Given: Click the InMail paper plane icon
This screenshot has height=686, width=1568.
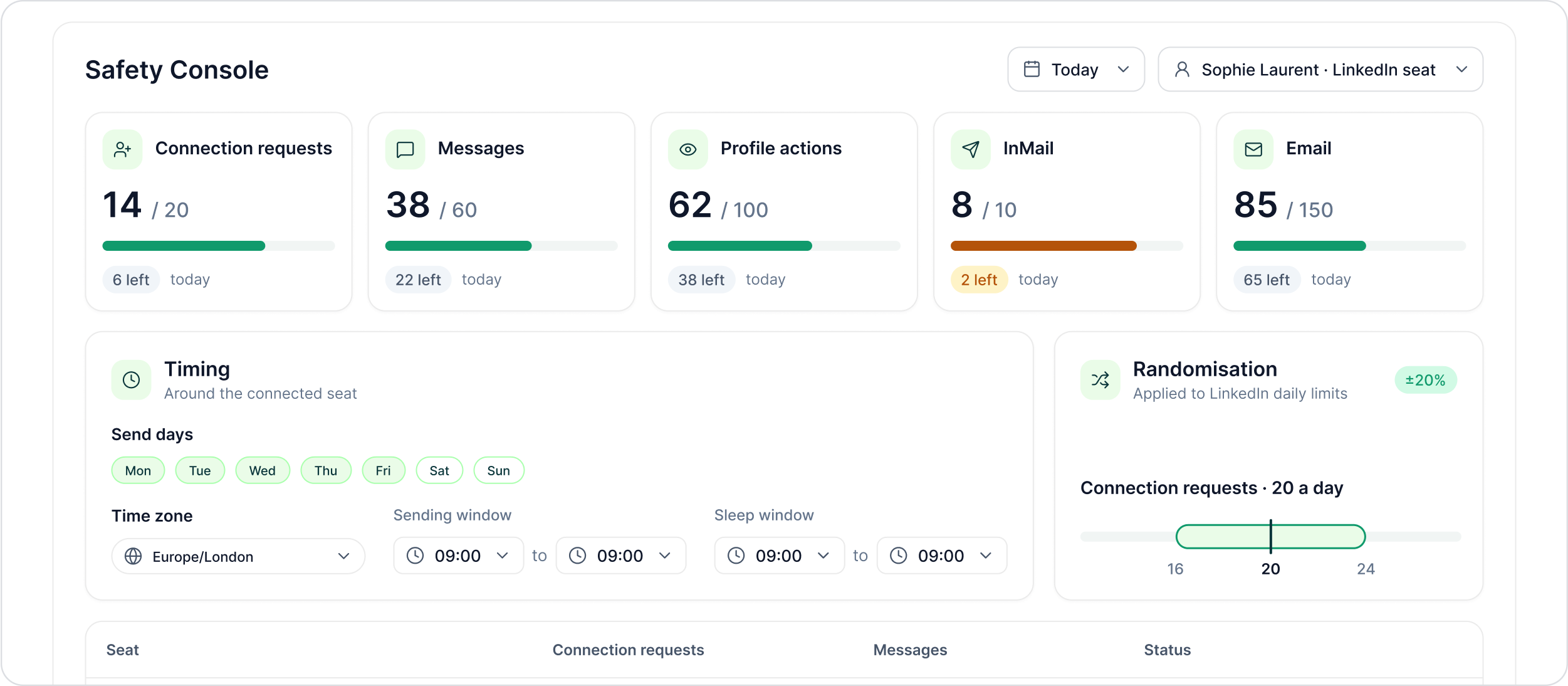Looking at the screenshot, I should coord(970,149).
